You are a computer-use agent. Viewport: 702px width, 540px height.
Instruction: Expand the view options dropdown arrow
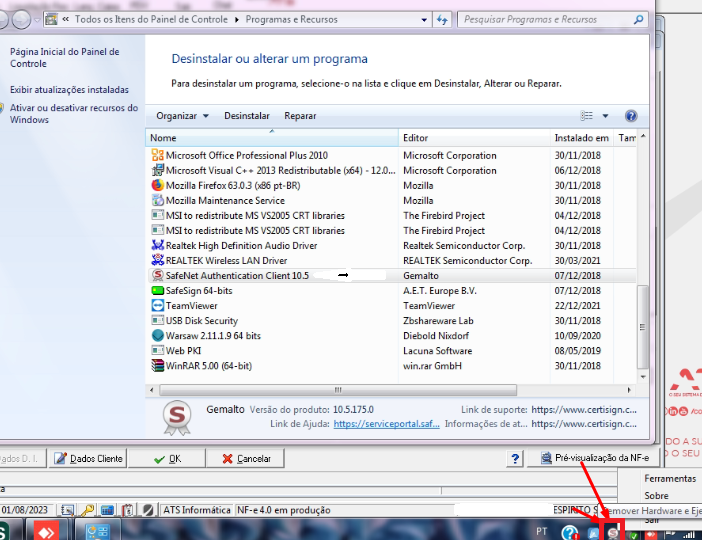click(605, 116)
